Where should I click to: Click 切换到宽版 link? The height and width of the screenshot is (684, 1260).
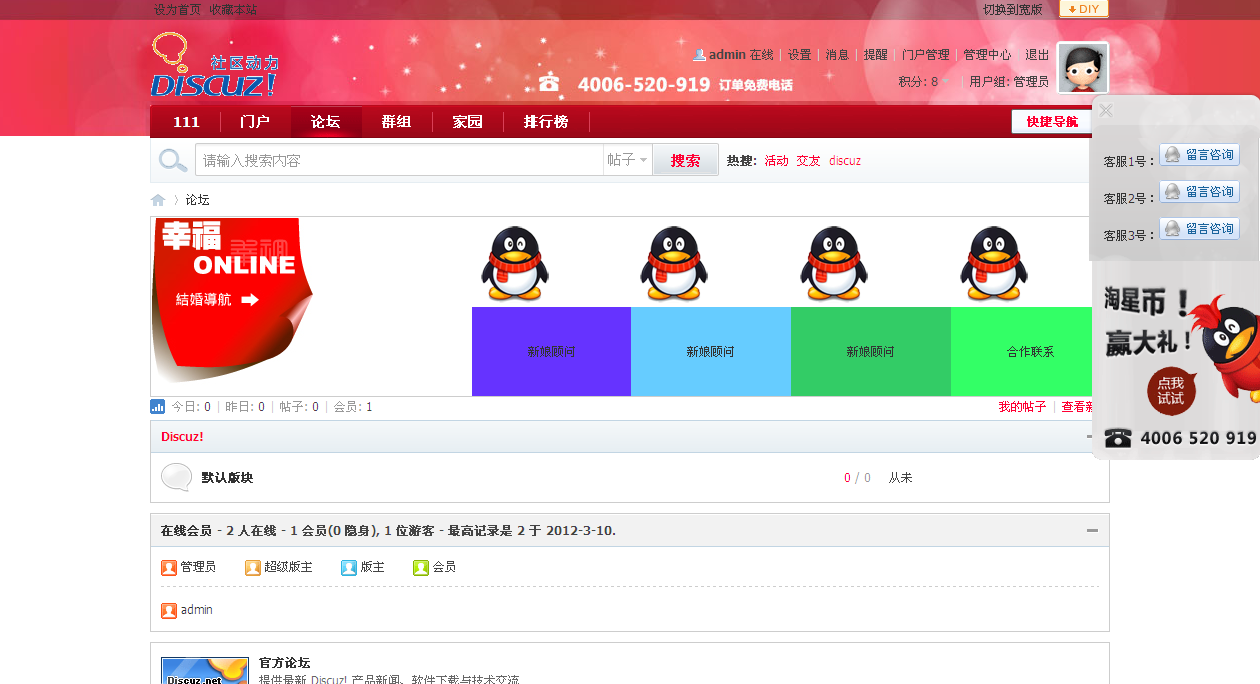(1012, 9)
